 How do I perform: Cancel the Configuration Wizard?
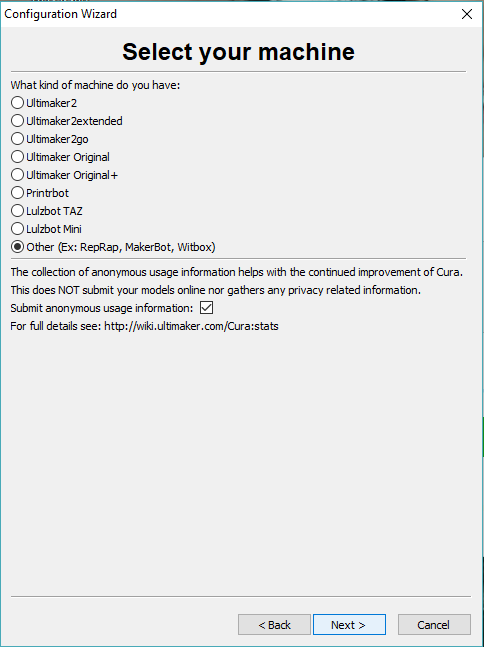tap(434, 625)
